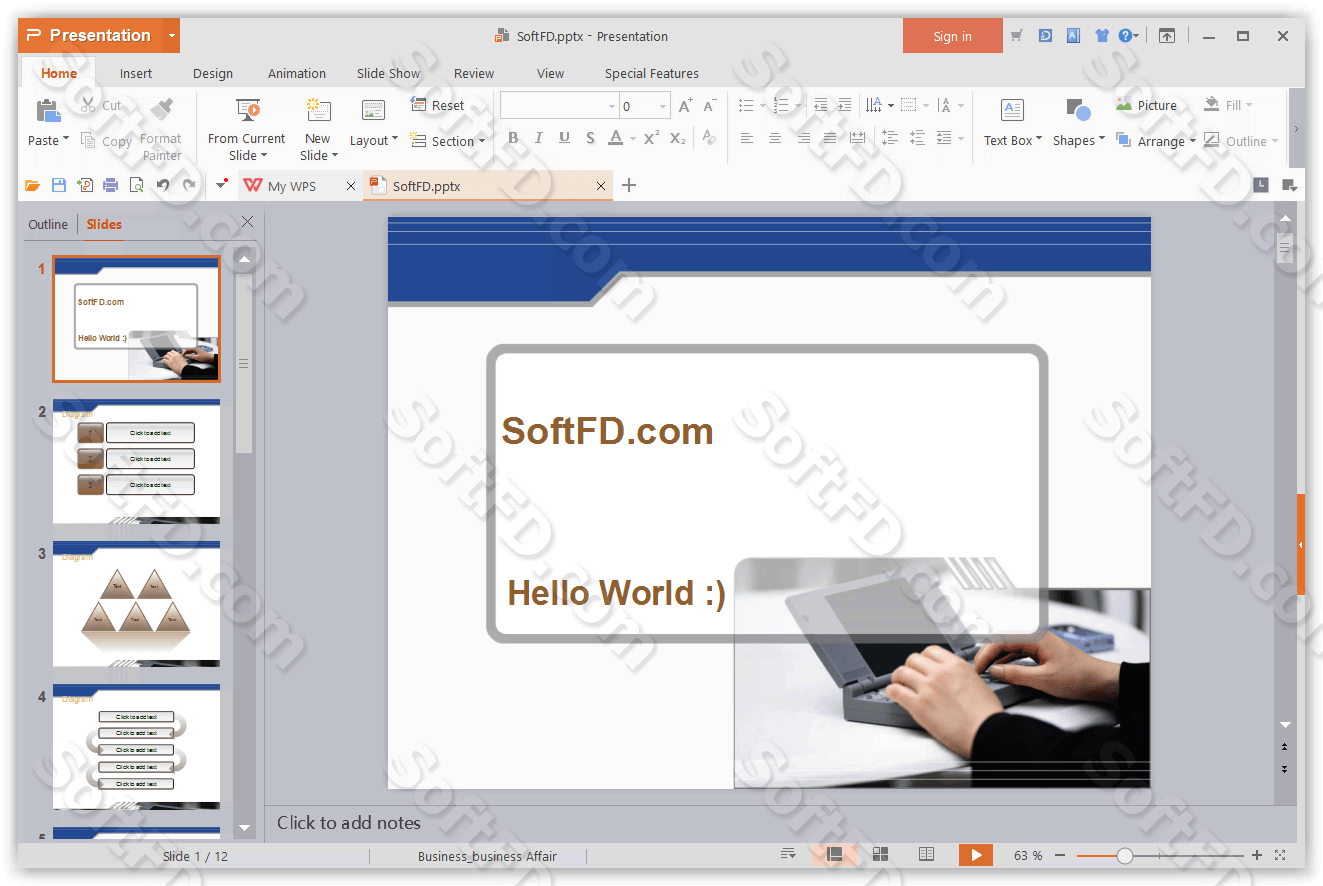Open the font size dropdown
This screenshot has width=1323, height=886.
click(663, 106)
